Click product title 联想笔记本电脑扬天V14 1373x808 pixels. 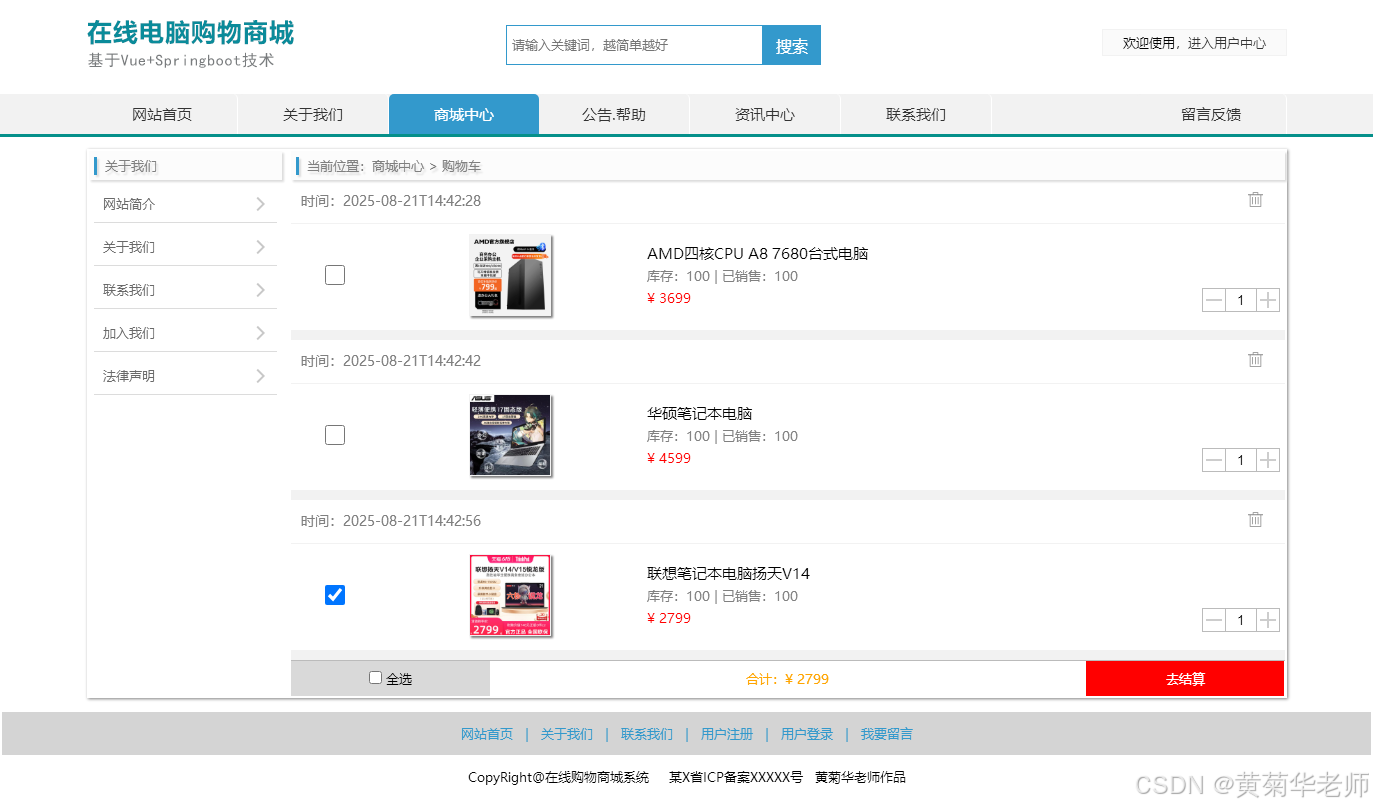click(x=729, y=574)
